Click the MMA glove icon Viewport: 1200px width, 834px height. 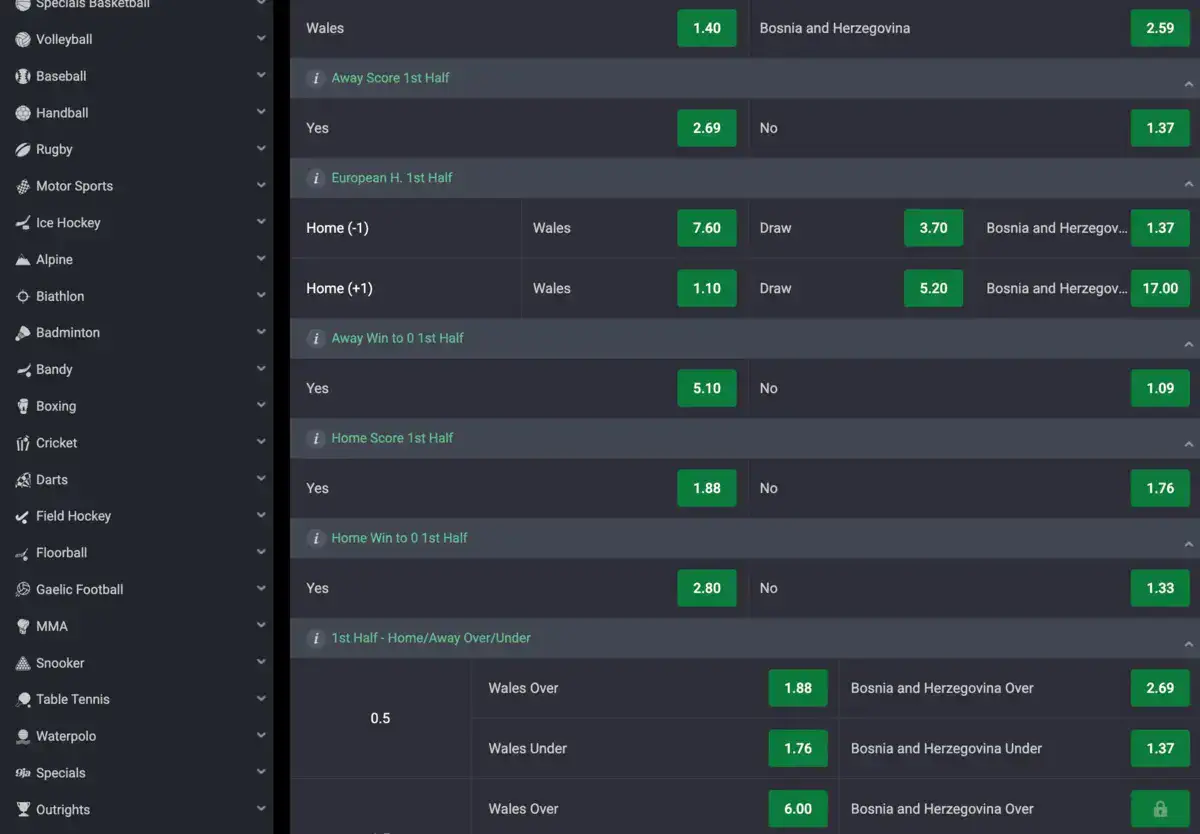pos(23,626)
